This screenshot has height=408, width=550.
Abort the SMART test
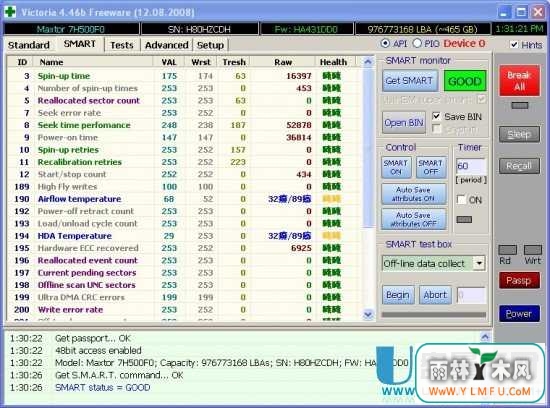(x=435, y=295)
